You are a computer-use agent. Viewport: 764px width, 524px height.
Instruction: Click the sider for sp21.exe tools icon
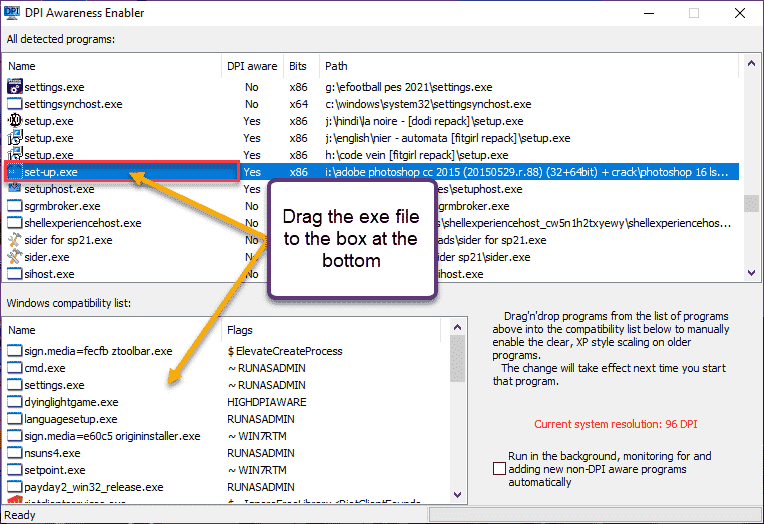[x=15, y=240]
